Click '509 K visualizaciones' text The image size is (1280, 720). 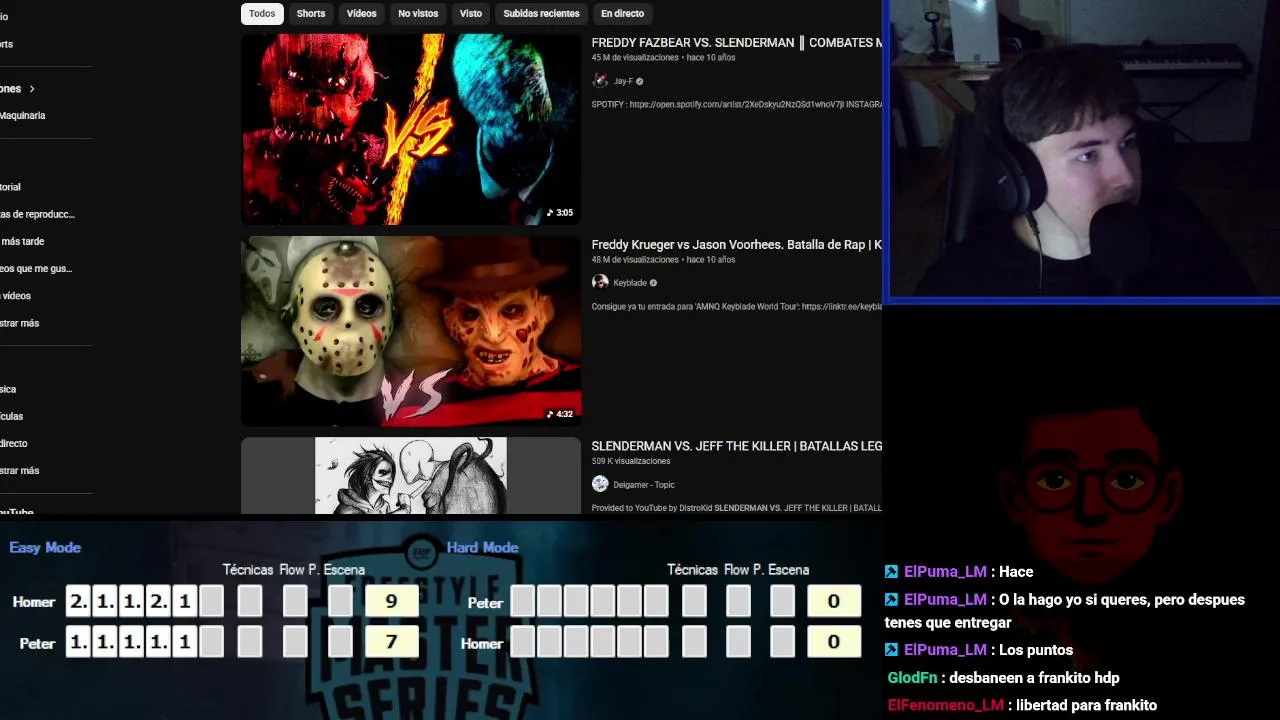click(631, 461)
